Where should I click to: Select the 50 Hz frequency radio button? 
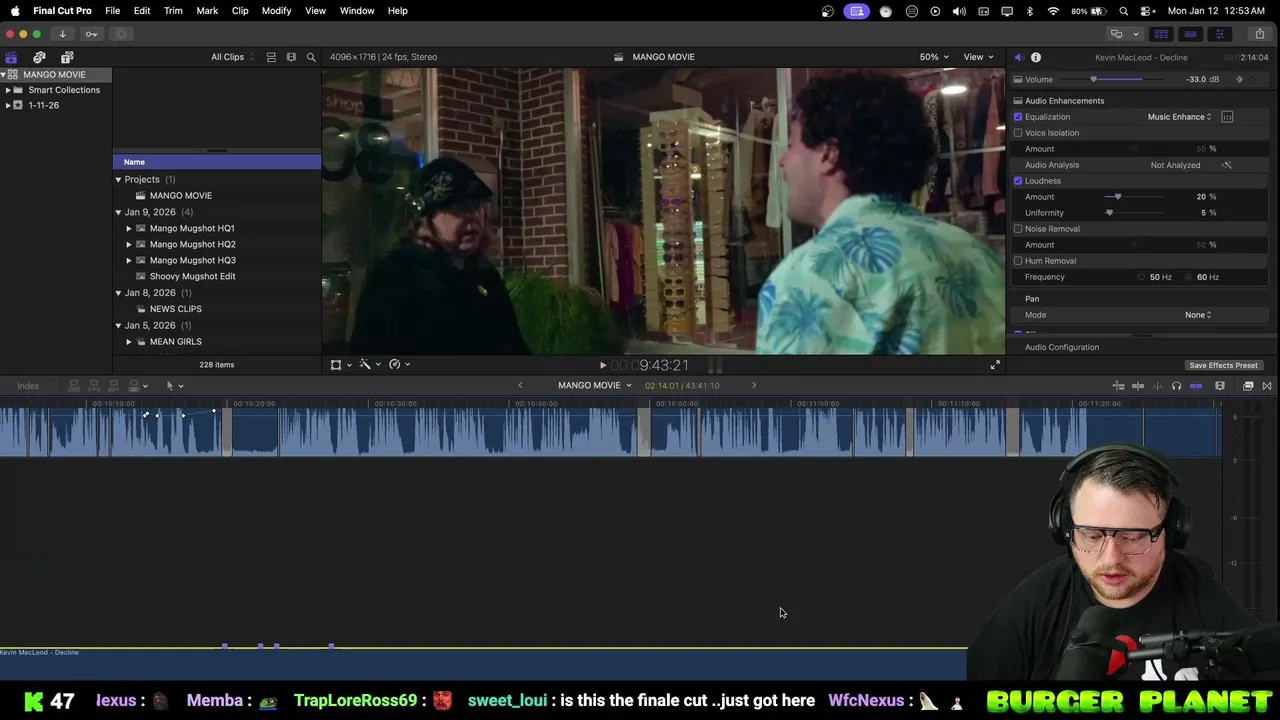1142,277
